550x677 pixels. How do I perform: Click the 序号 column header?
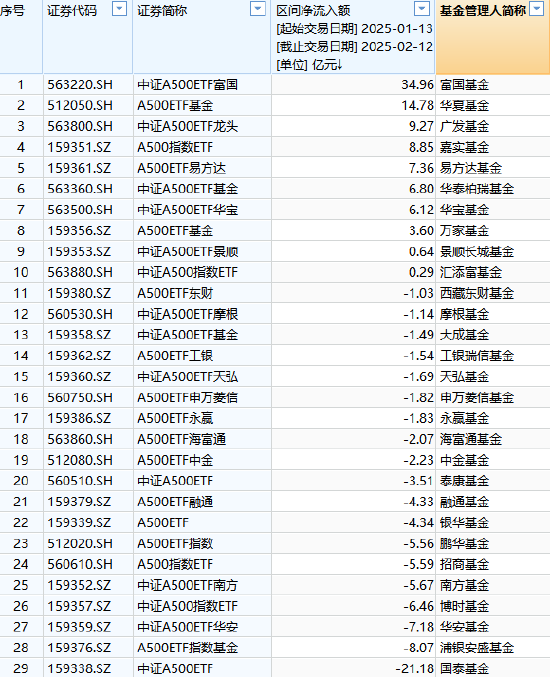click(21, 37)
